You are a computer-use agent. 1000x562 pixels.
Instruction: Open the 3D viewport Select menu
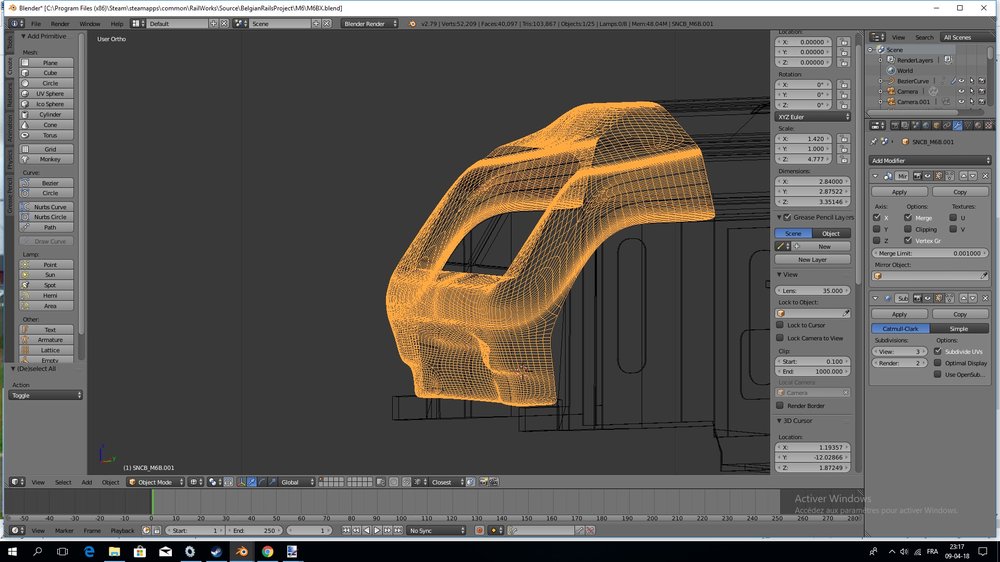point(63,482)
